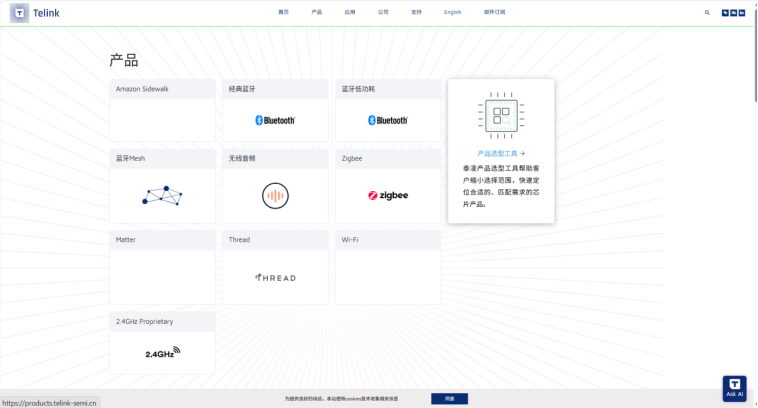The image size is (758, 408).
Task: Open the 经典蓝牙 product heading
Action: tap(242, 89)
